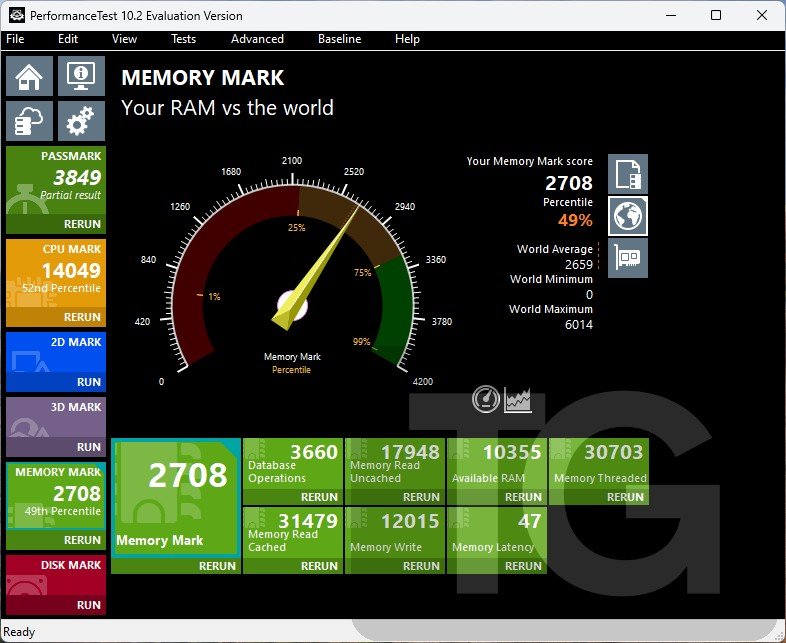Open the Edit menu
Image resolution: width=786 pixels, height=643 pixels.
pyautogui.click(x=68, y=39)
